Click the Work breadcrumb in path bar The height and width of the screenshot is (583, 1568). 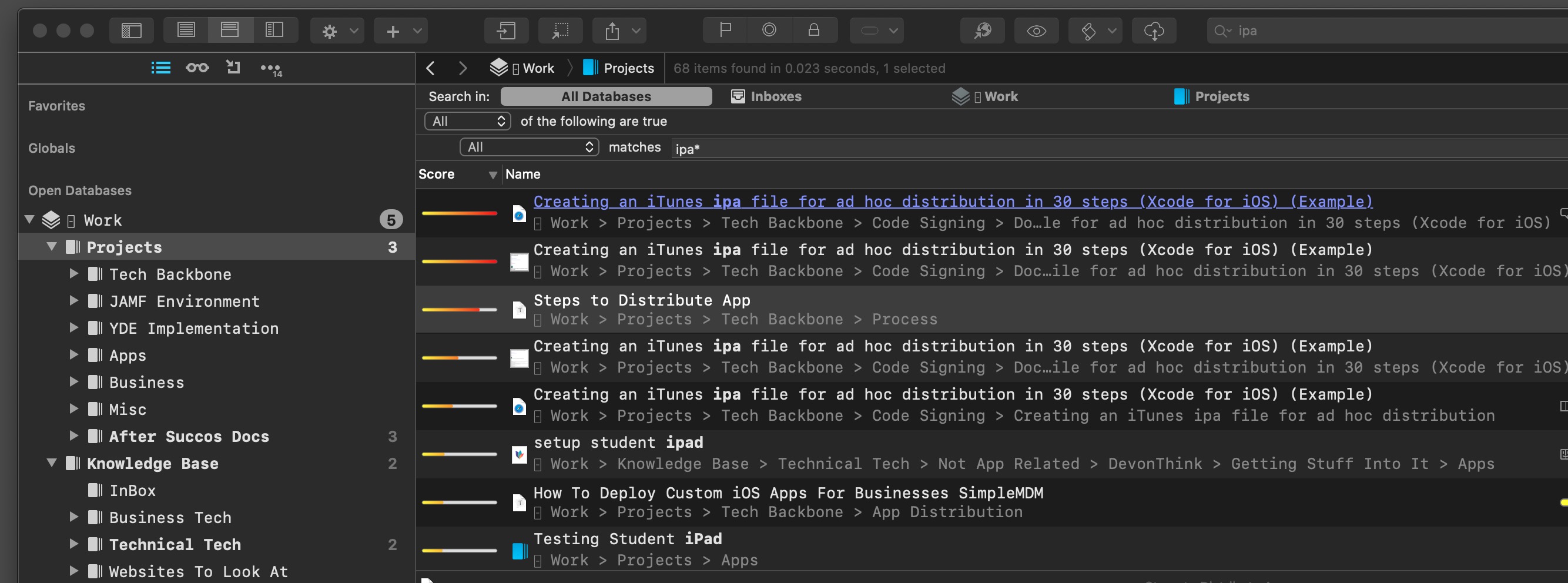(522, 68)
